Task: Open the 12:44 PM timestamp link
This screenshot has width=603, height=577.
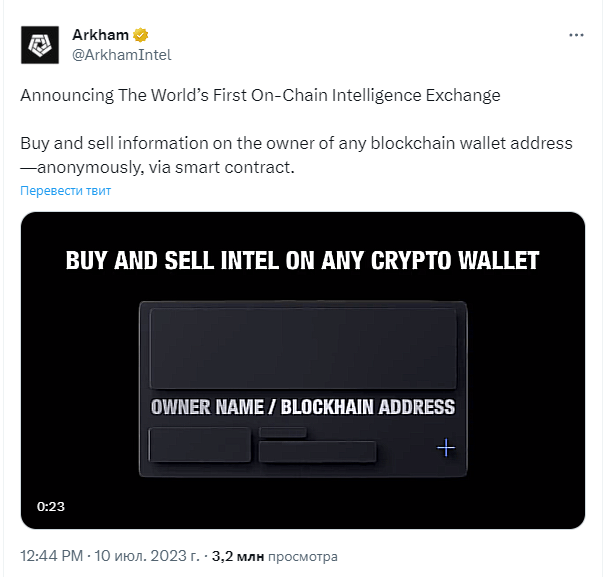Action: [x=52, y=556]
